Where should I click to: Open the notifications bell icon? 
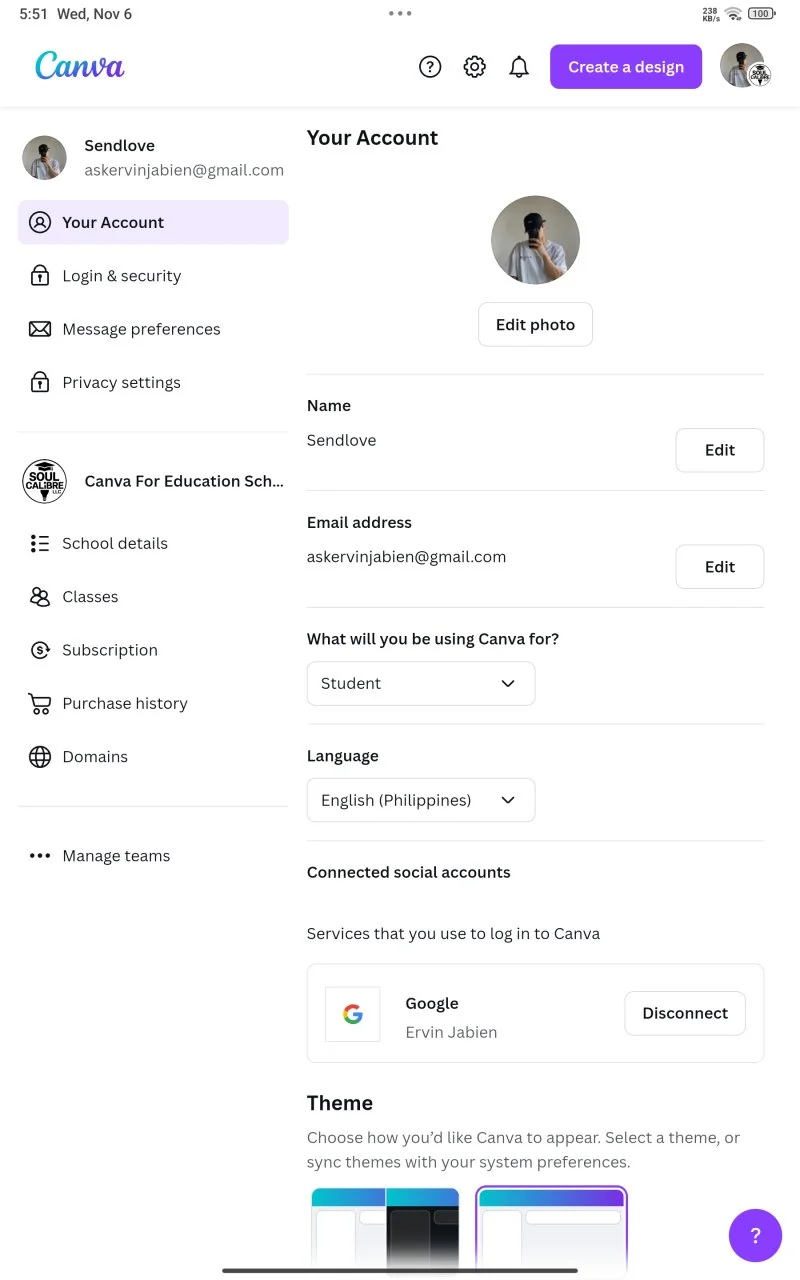[x=519, y=67]
